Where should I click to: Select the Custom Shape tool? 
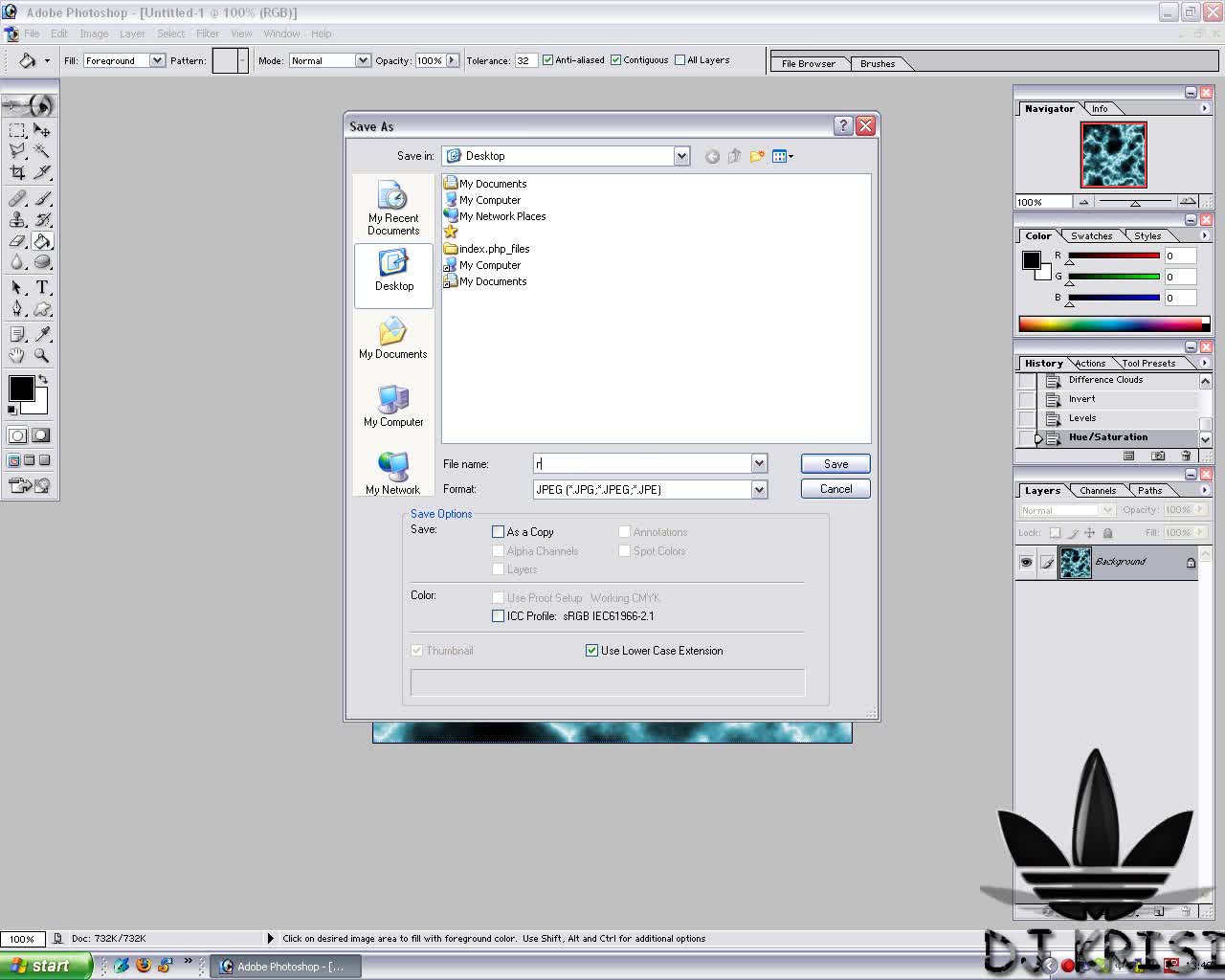pyautogui.click(x=42, y=309)
